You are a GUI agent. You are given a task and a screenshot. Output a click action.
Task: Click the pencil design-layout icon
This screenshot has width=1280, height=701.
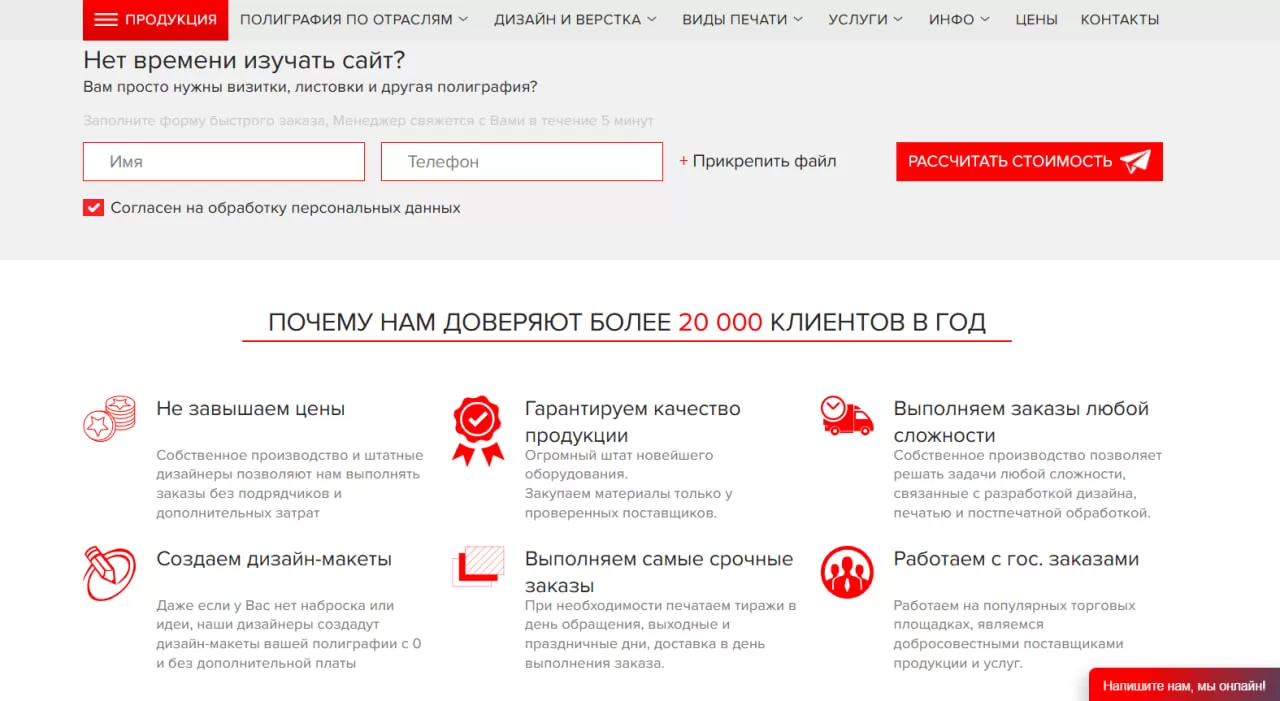pos(109,573)
